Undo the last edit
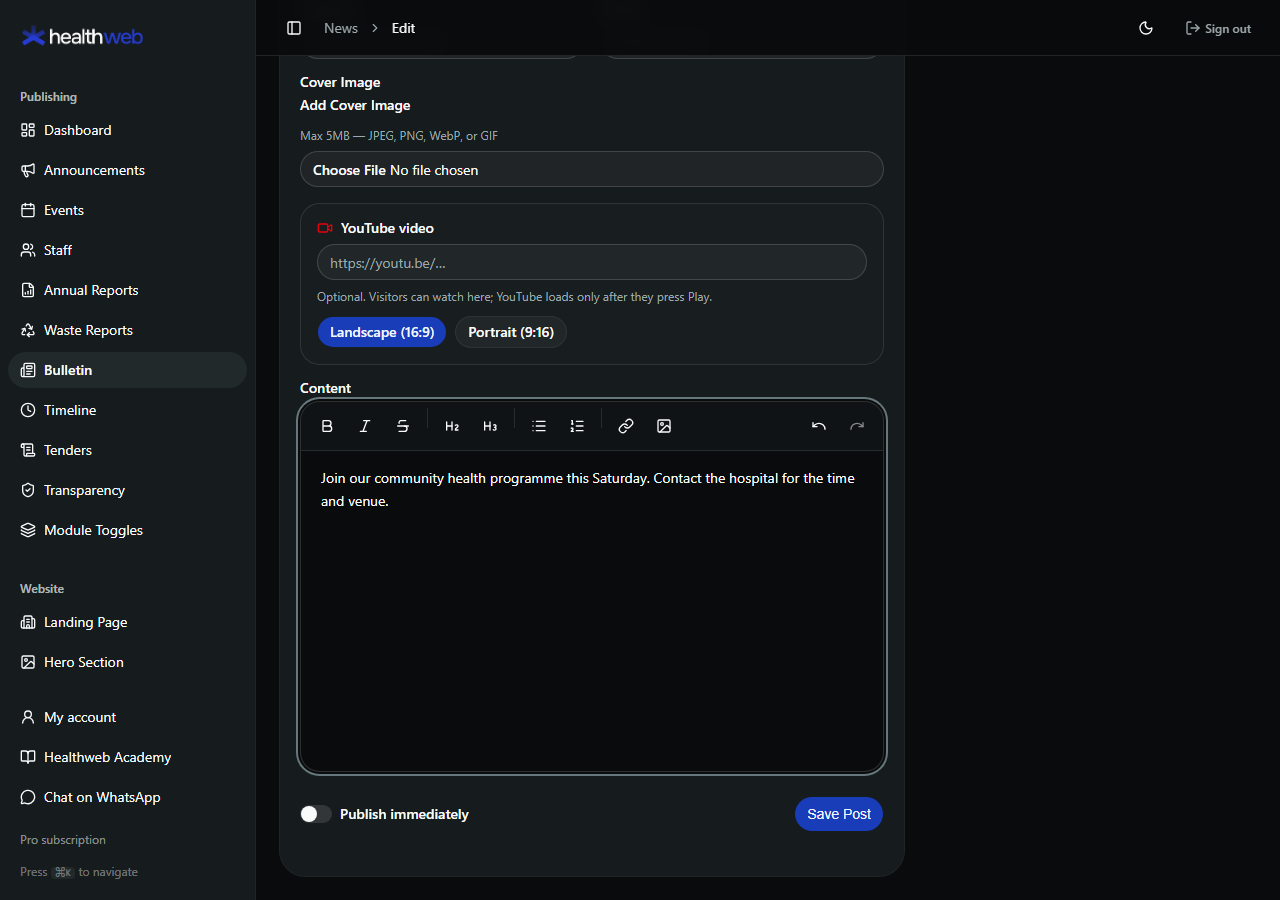Viewport: 1280px width, 900px height. [819, 426]
